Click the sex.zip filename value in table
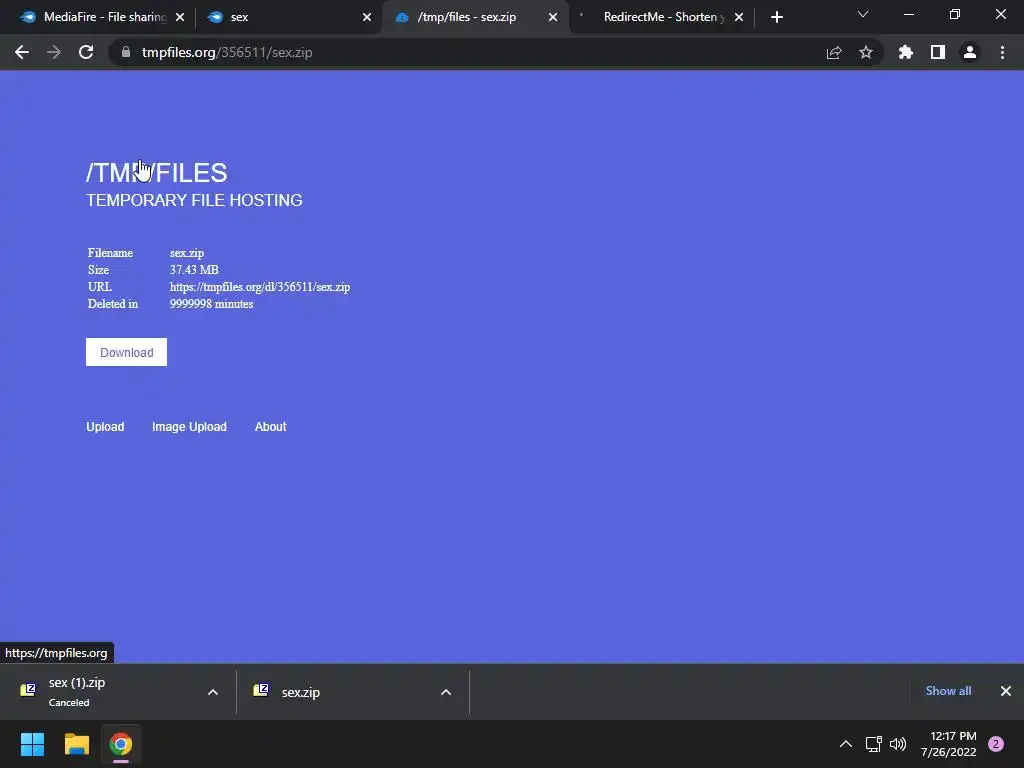Screen dimensions: 1024x768 187,253
